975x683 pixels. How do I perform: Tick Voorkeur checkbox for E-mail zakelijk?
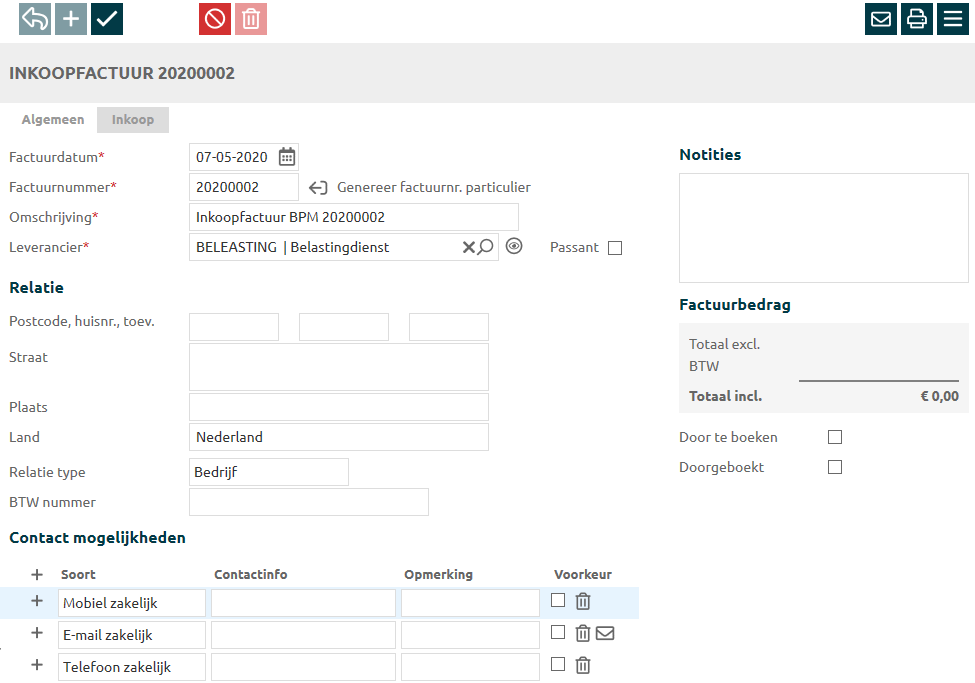558,632
